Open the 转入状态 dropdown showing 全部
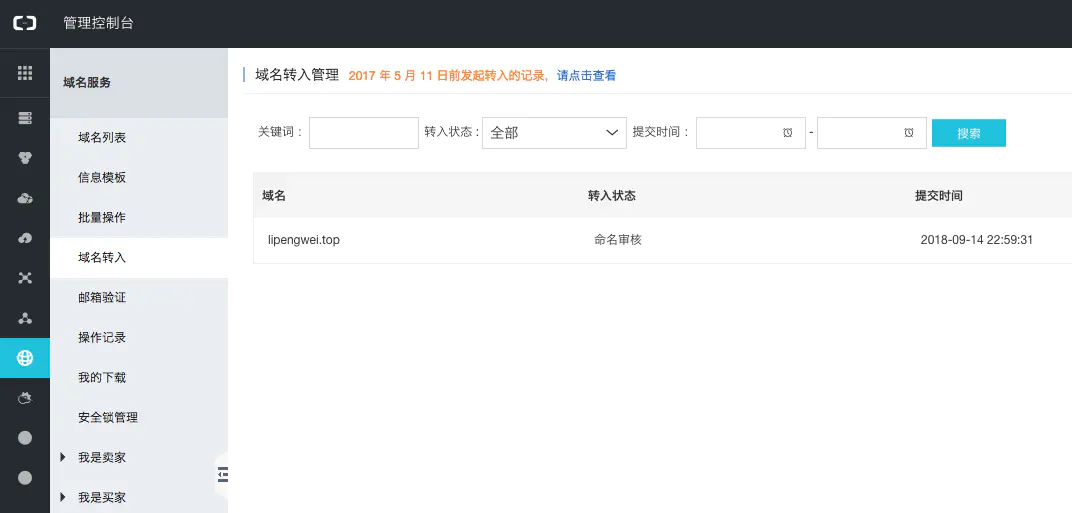 coord(554,133)
